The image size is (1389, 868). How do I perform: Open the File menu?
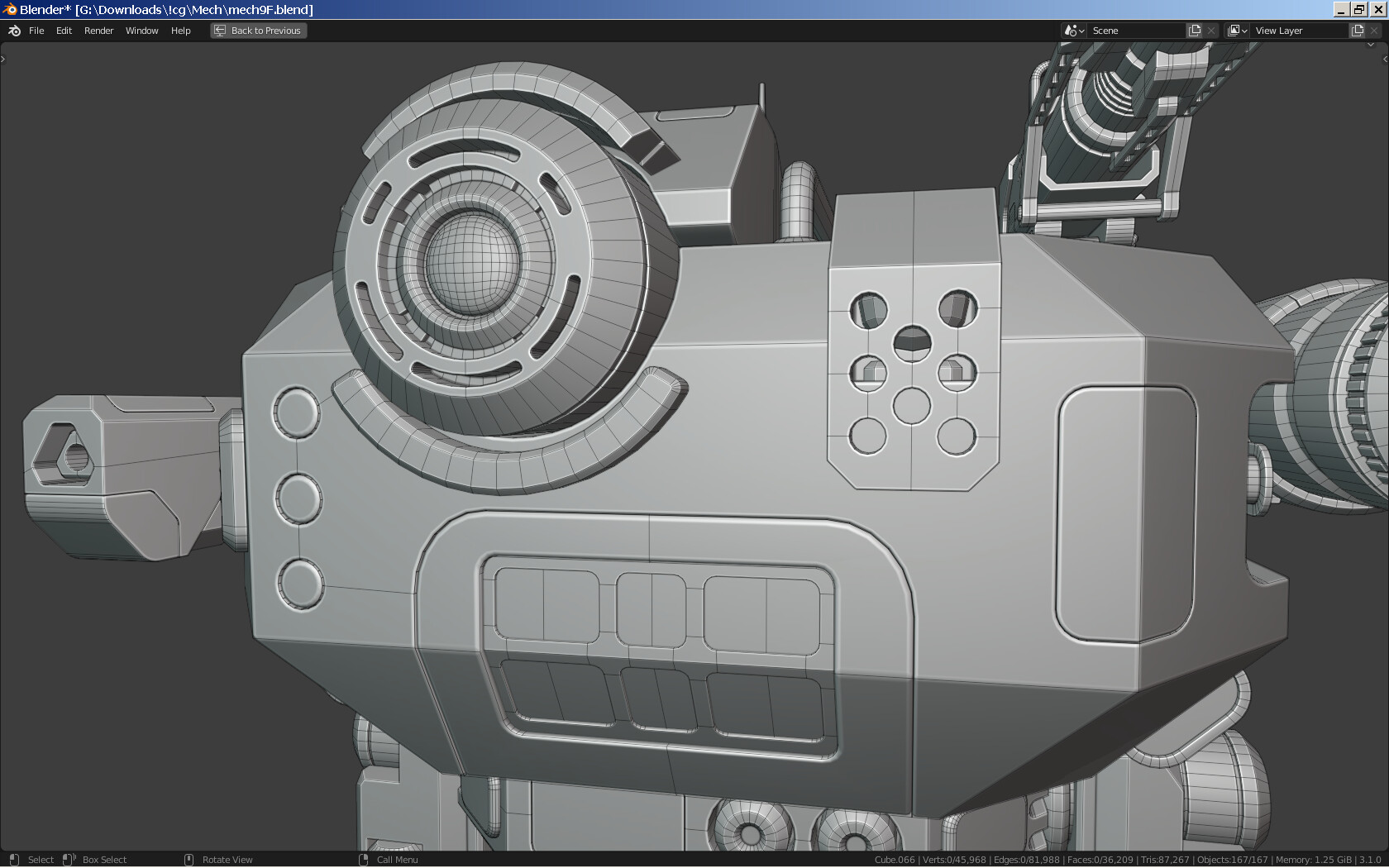tap(36, 31)
